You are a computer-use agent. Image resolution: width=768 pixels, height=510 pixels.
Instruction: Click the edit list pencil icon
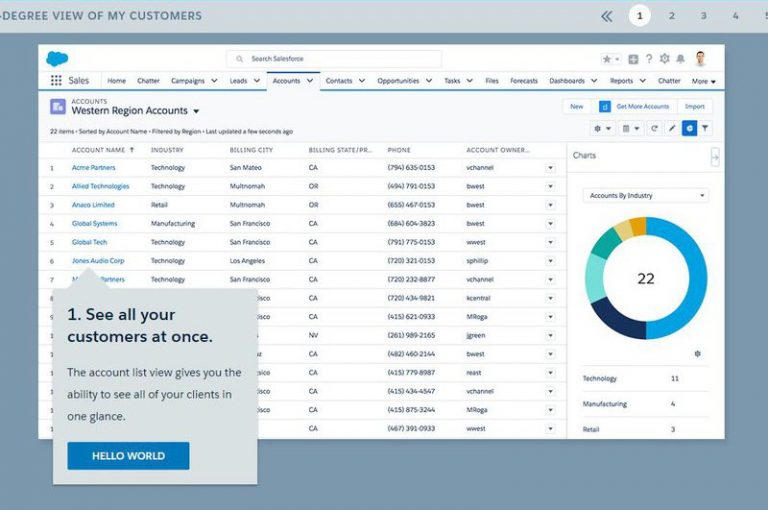[x=672, y=128]
